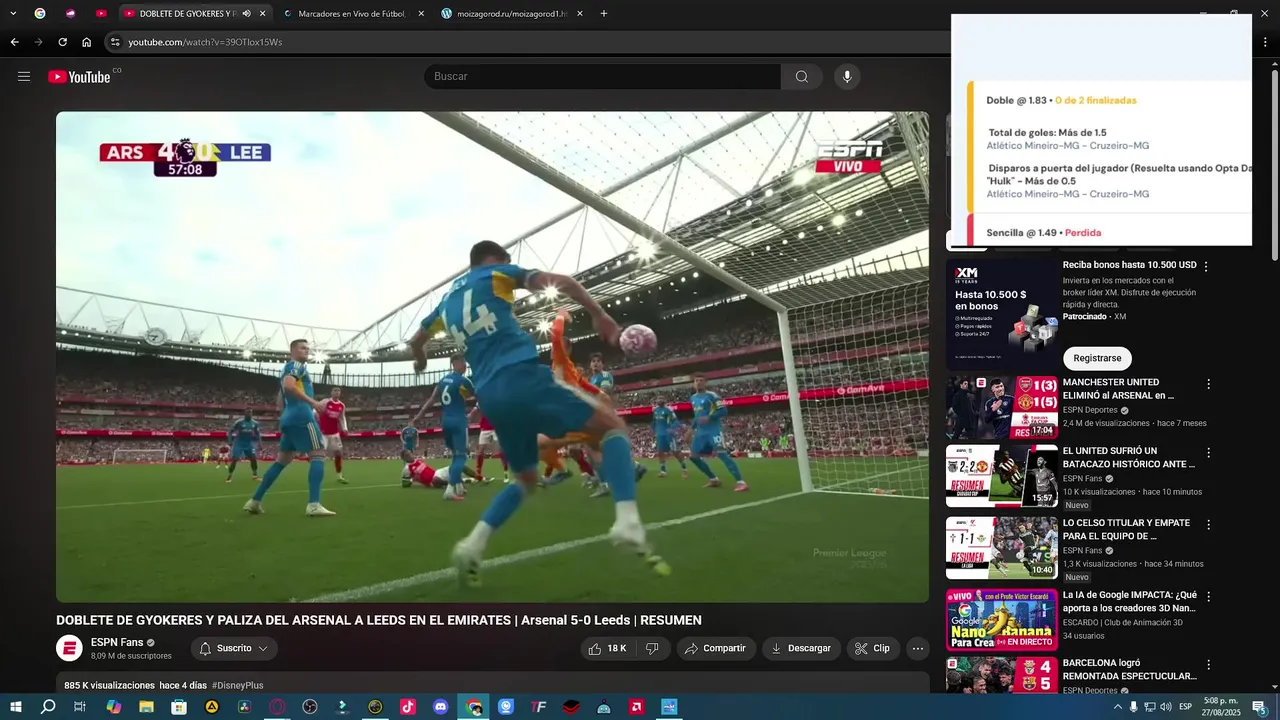The width and height of the screenshot is (1280, 720).
Task: Open Barcelona logró remontada video thumbnail
Action: (1002, 676)
